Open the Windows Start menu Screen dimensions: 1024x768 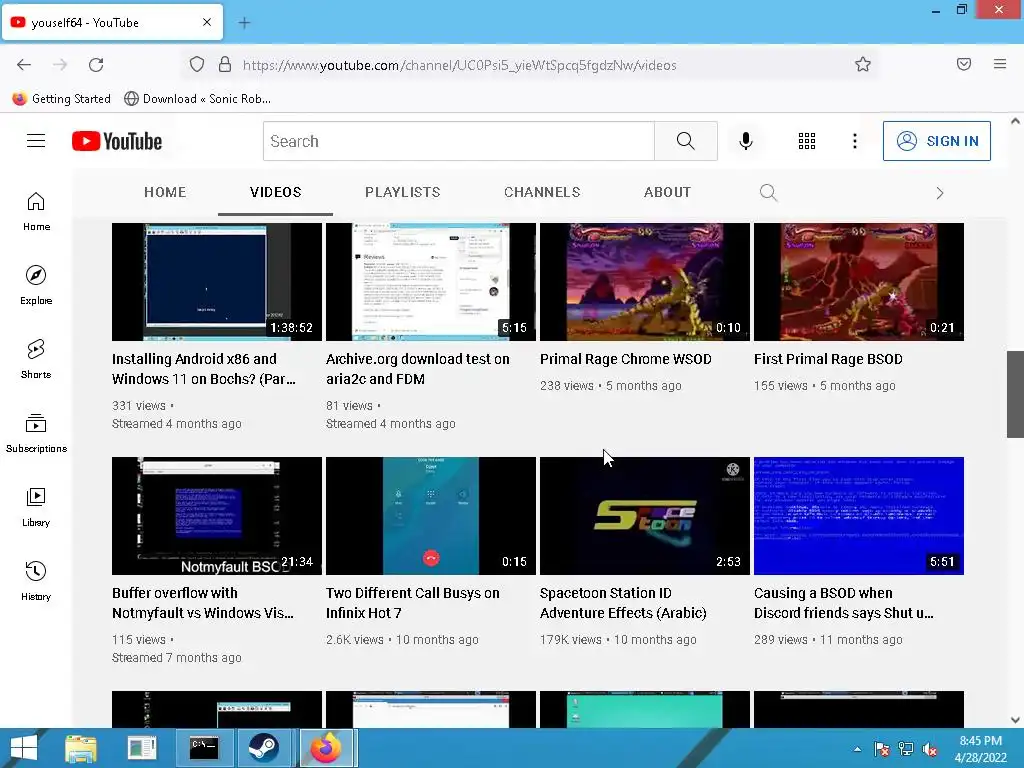[x=24, y=748]
